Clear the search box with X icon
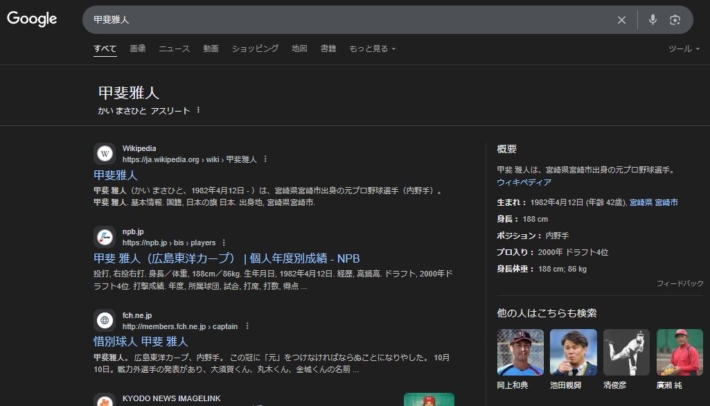 [621, 20]
